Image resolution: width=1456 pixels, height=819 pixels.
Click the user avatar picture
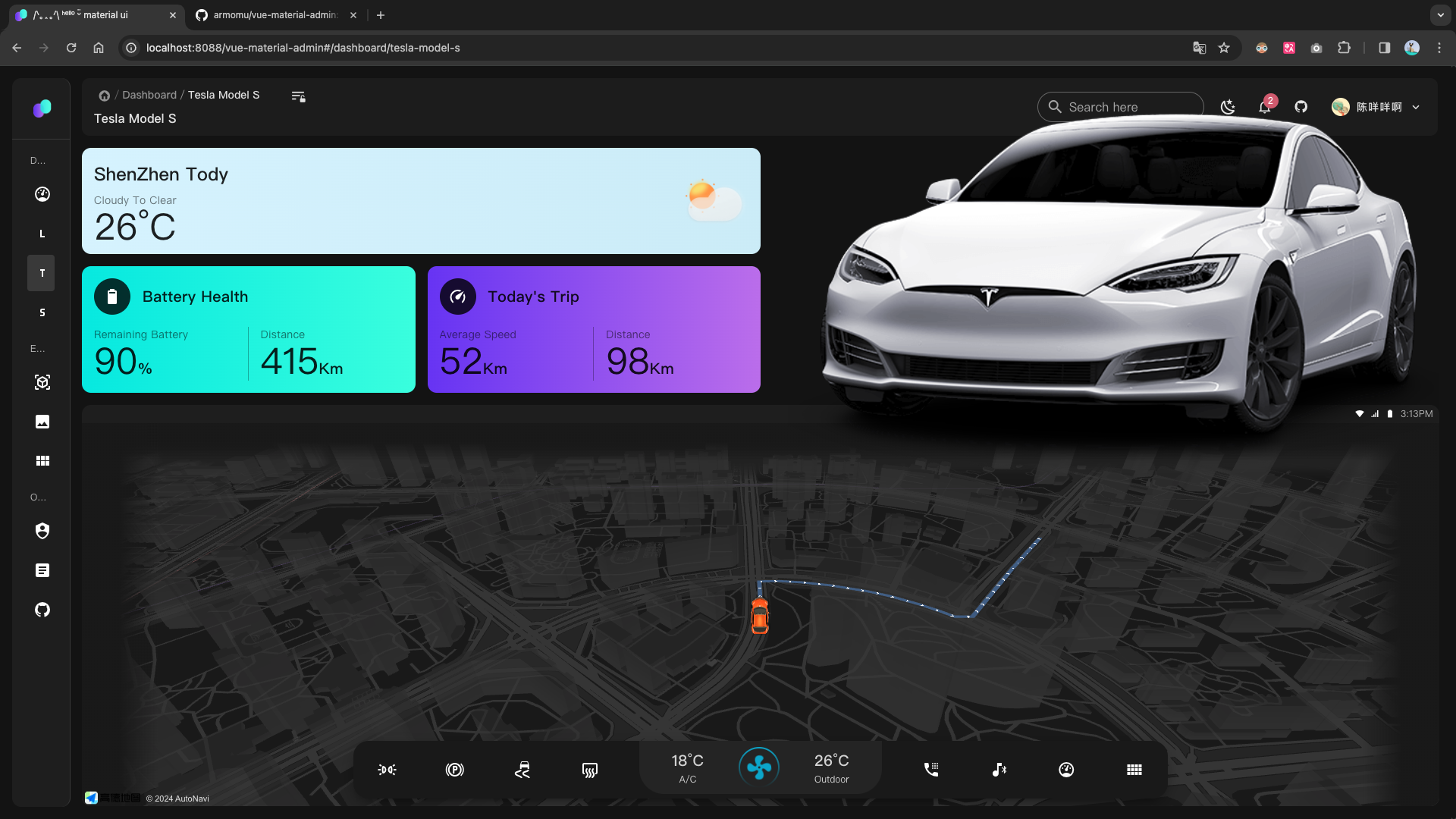pos(1341,107)
